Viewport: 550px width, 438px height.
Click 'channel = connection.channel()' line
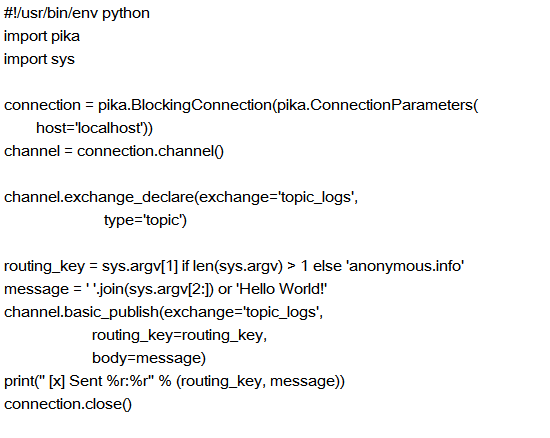tap(114, 151)
